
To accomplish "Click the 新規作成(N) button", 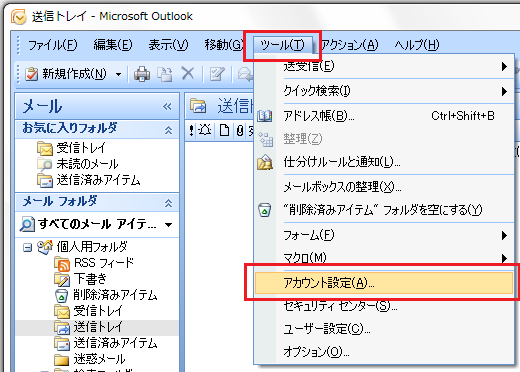I will coord(66,74).
